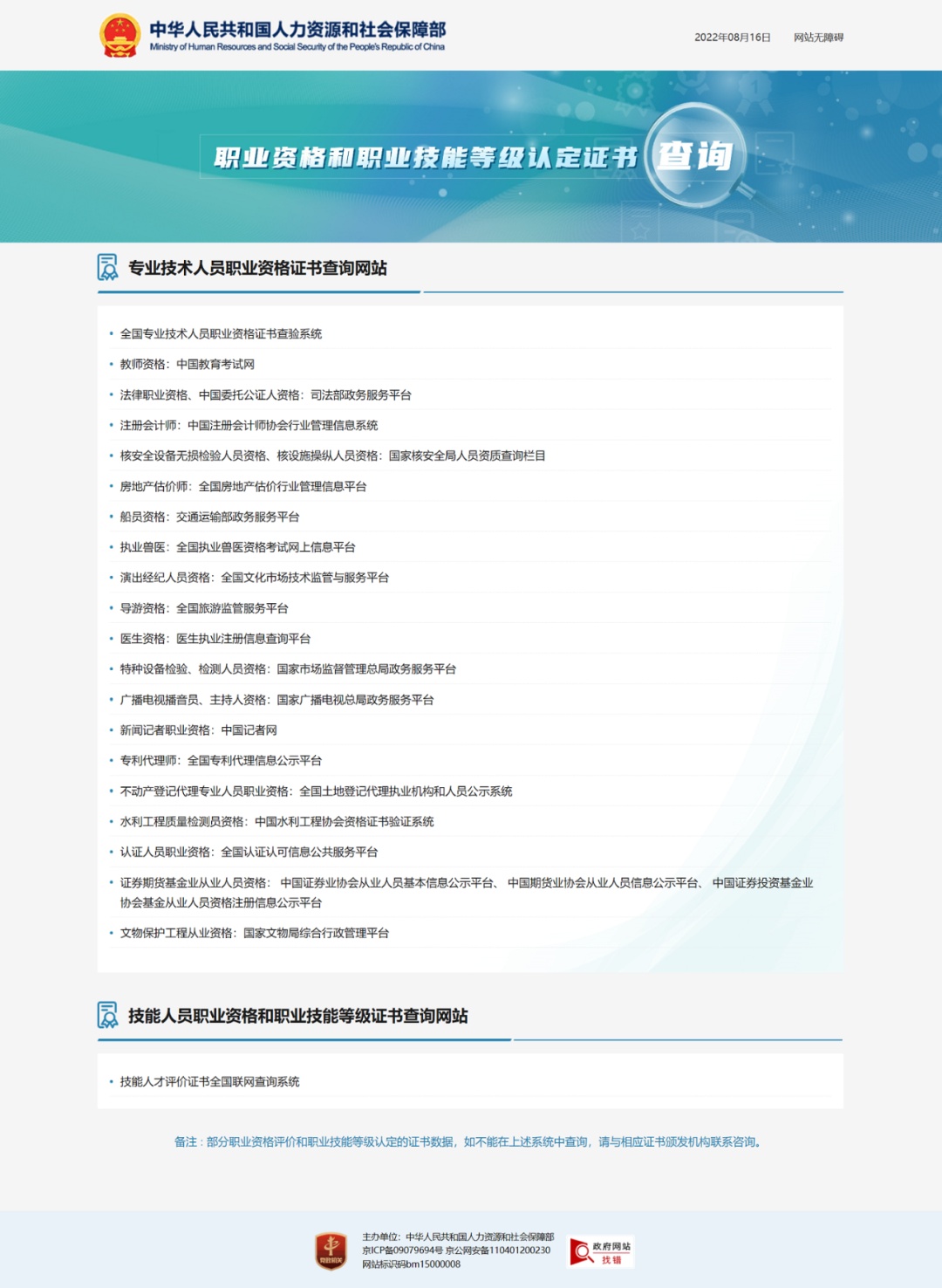Click the 京ICP备09079694号 footer link
This screenshot has height=1288, width=942.
tap(402, 1250)
